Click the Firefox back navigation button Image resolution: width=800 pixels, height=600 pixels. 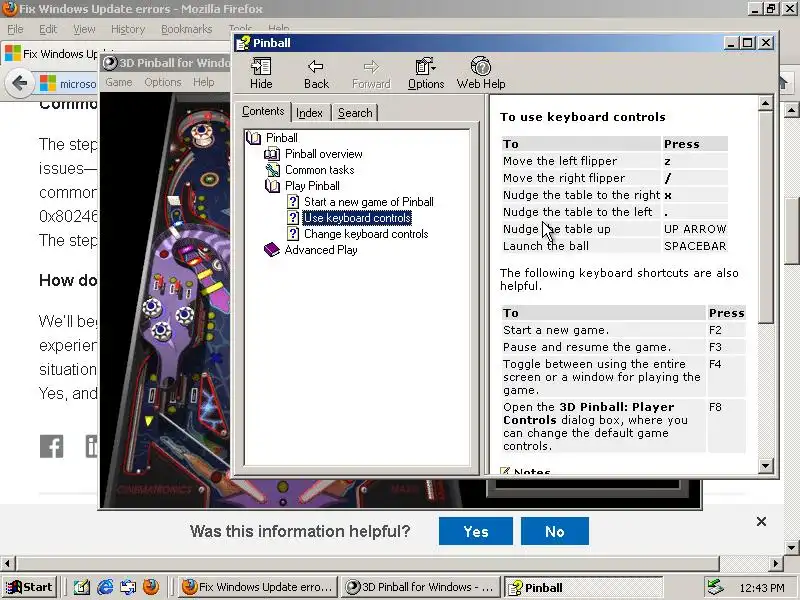coord(19,83)
